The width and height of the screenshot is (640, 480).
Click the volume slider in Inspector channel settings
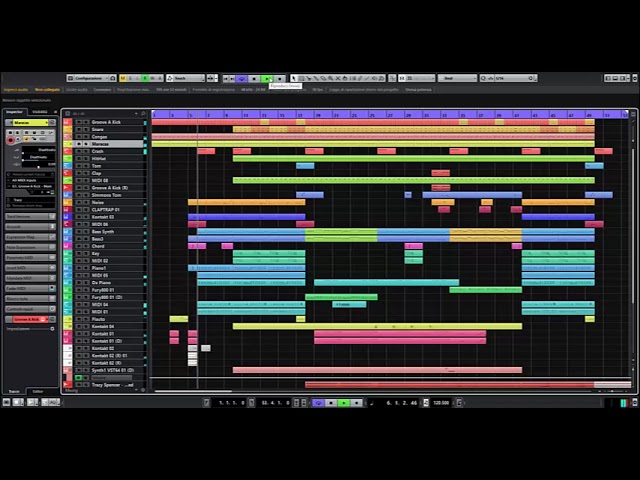tap(39, 151)
